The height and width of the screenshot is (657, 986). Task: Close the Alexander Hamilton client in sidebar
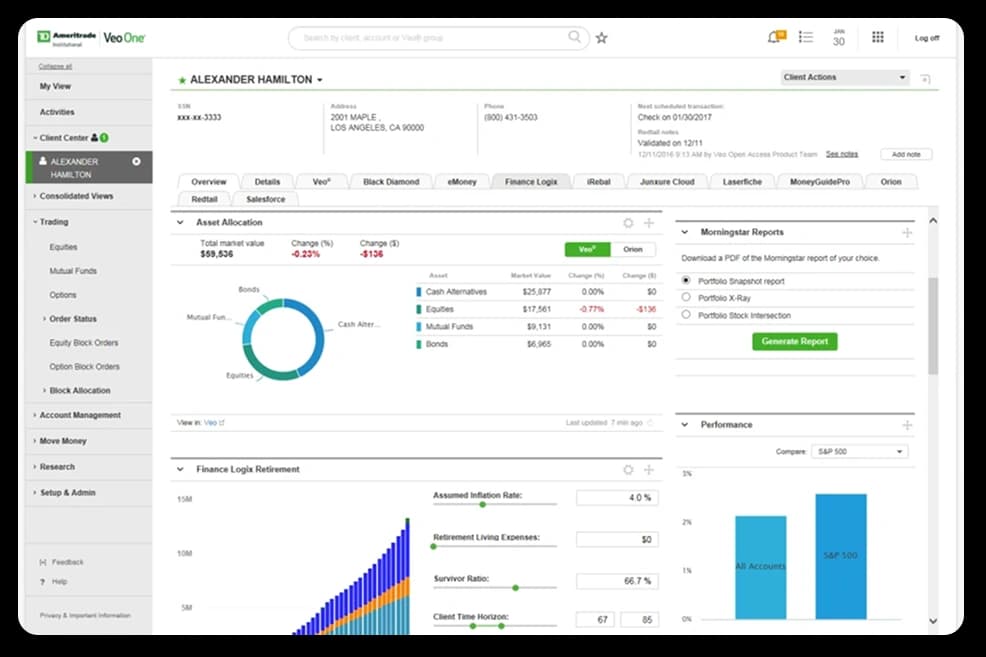point(136,162)
